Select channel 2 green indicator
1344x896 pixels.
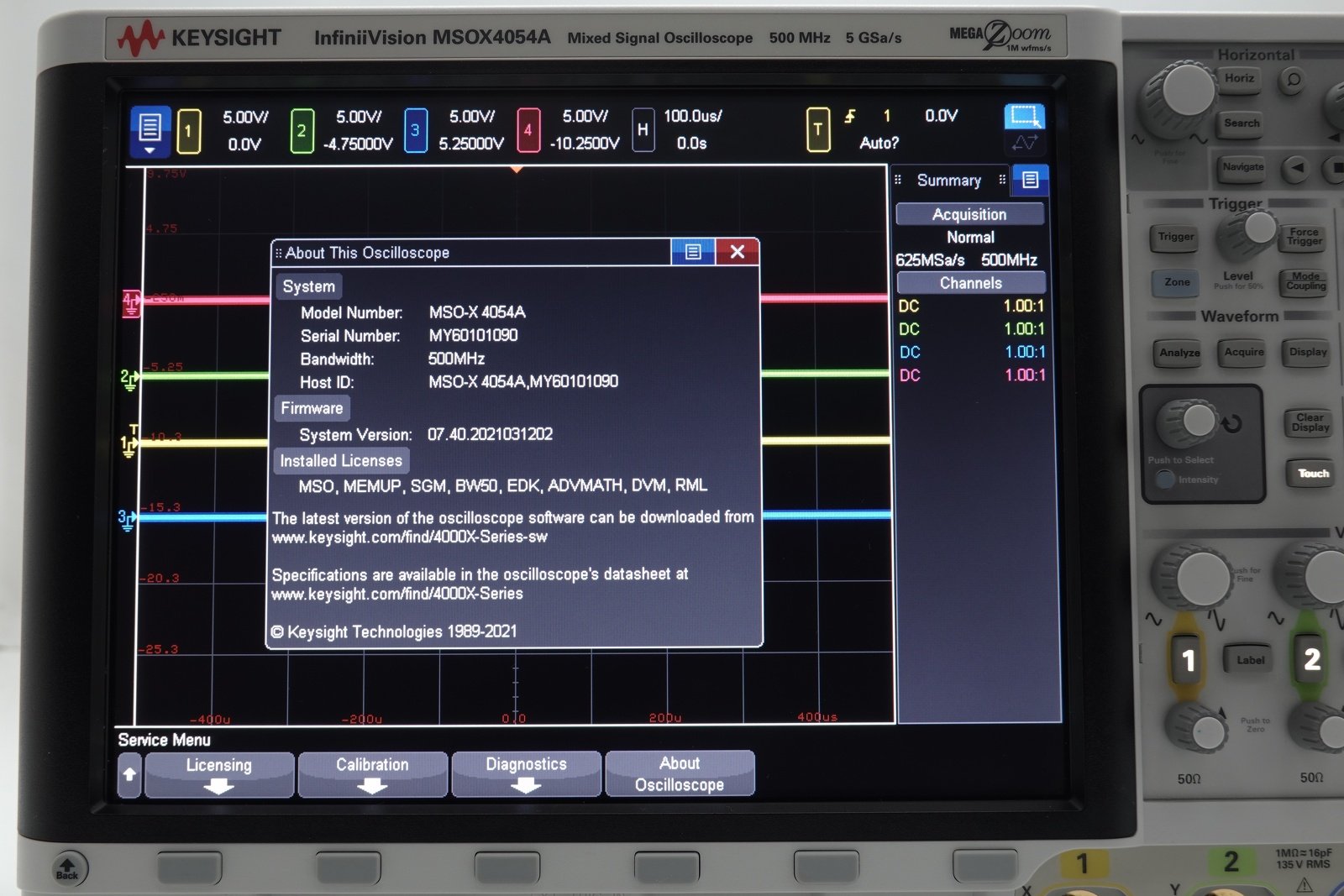coord(302,131)
